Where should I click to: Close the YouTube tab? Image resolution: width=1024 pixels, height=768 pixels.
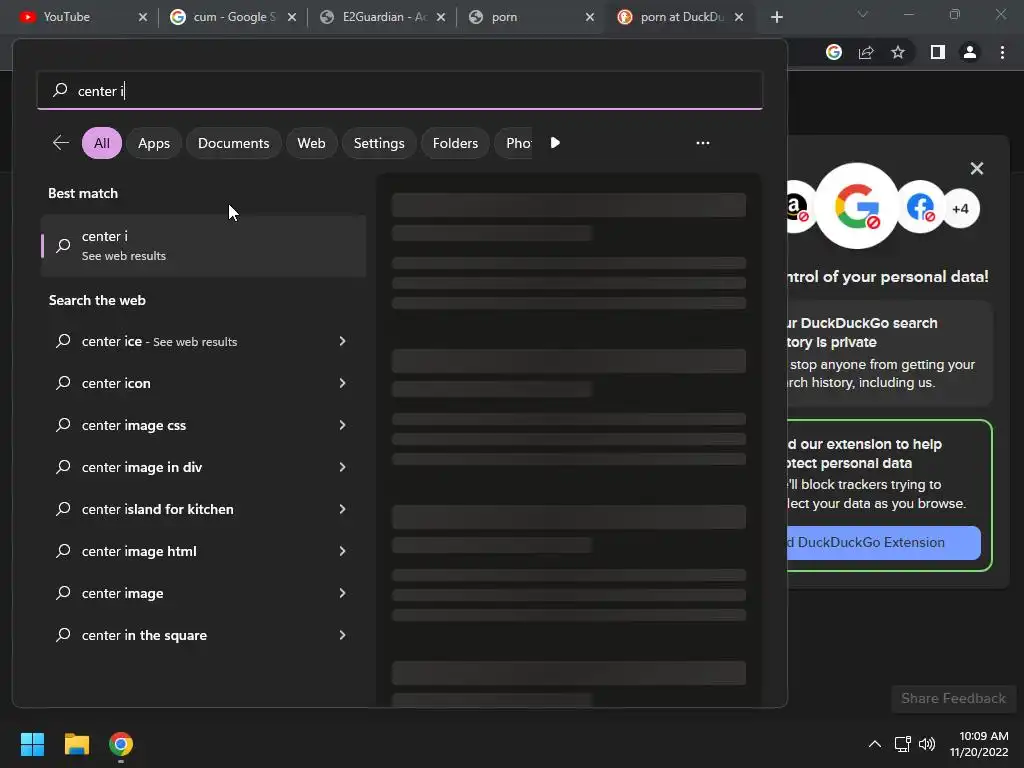(143, 17)
